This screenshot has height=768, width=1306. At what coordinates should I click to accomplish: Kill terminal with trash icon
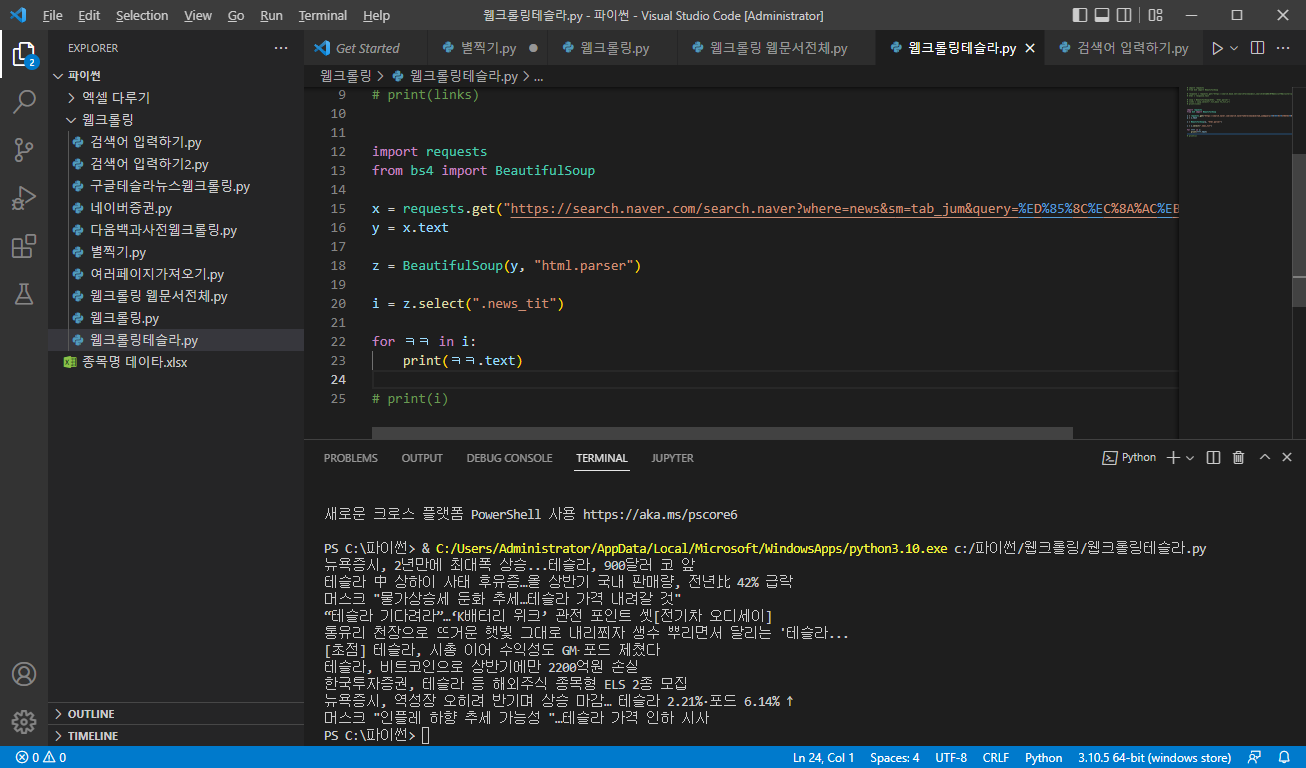[x=1238, y=457]
